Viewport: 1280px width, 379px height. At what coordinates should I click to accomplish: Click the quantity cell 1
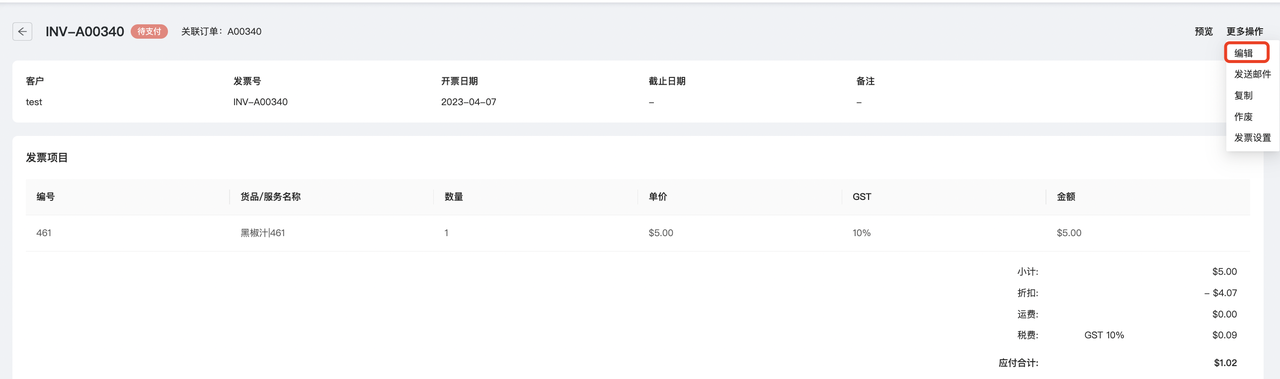coord(447,233)
